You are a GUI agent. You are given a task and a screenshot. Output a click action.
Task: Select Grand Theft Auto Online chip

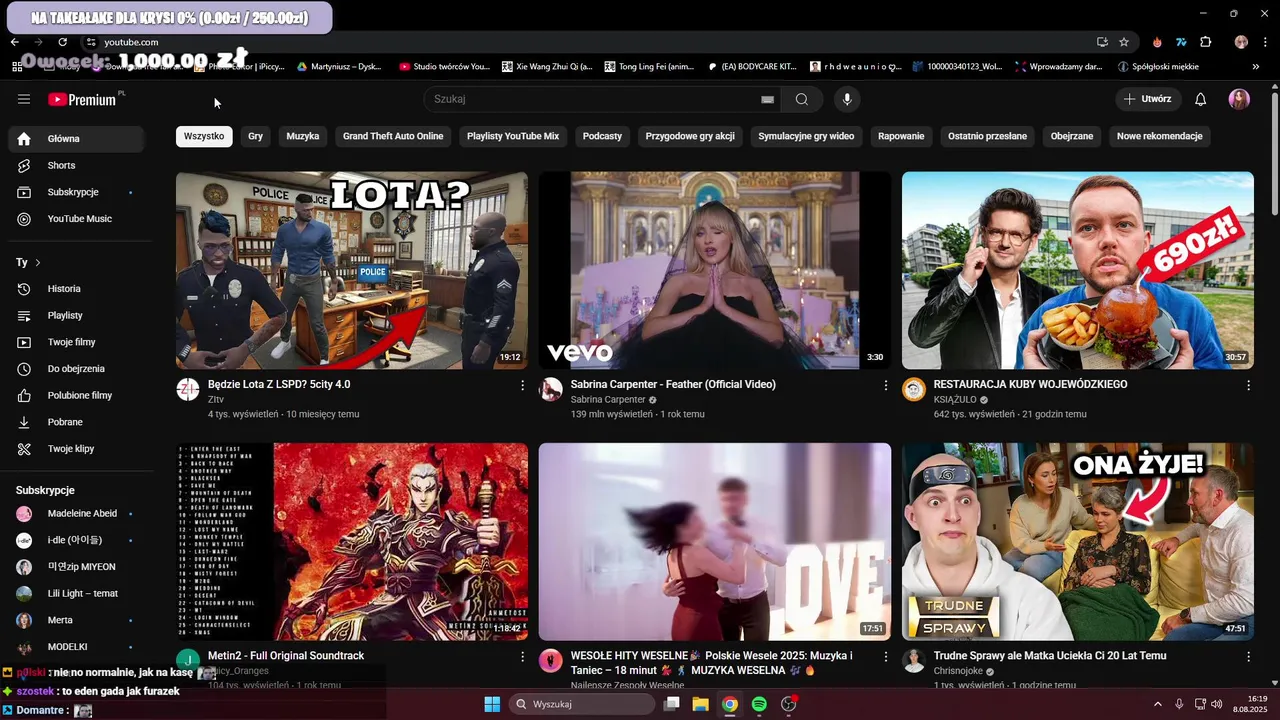pos(393,136)
